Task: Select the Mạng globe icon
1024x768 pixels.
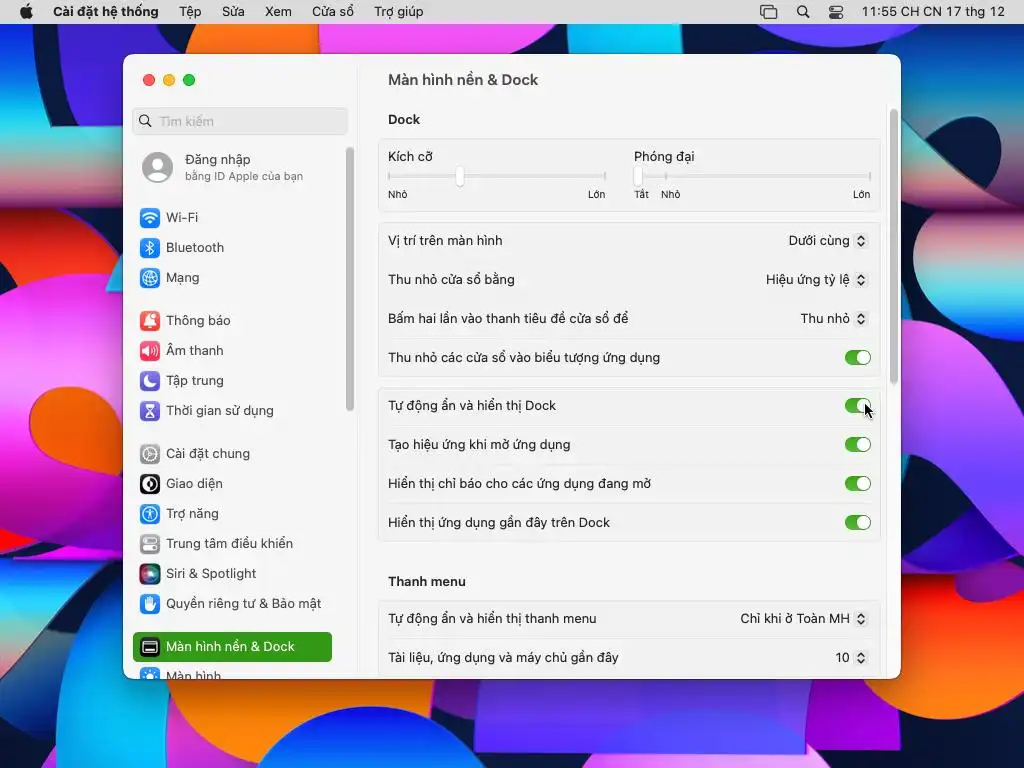Action: [x=150, y=278]
